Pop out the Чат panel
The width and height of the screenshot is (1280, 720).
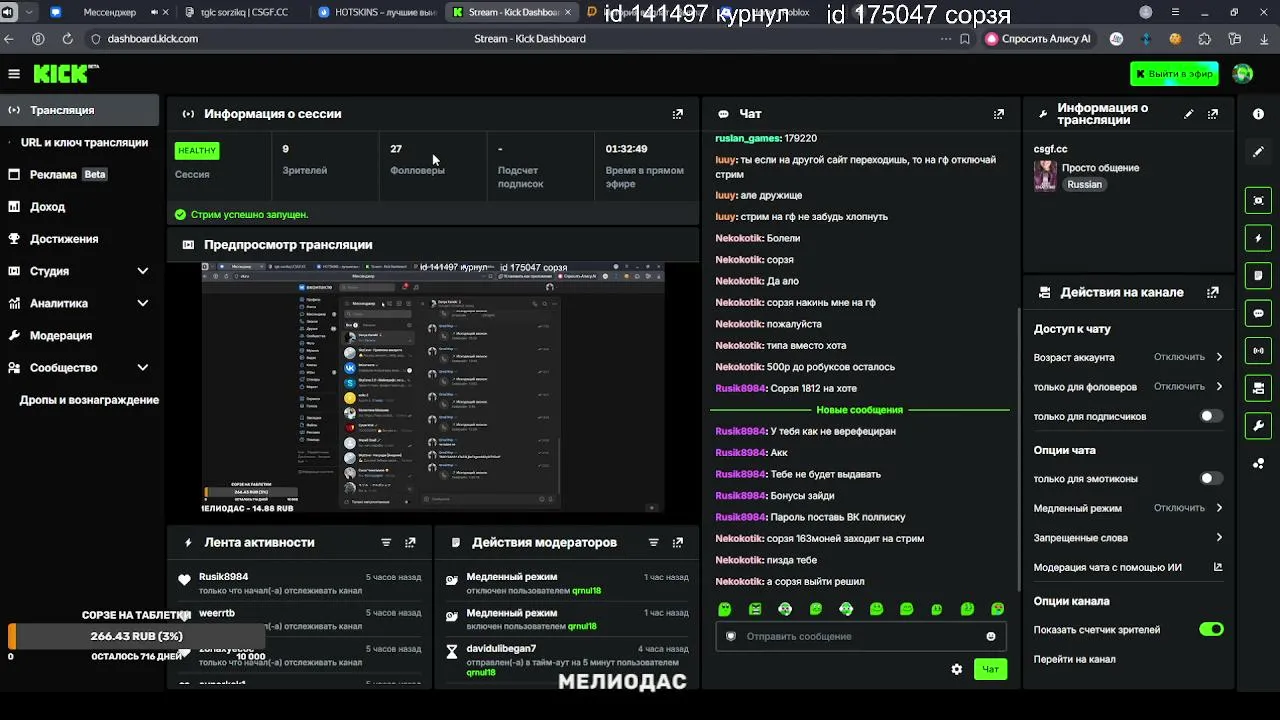point(999,114)
